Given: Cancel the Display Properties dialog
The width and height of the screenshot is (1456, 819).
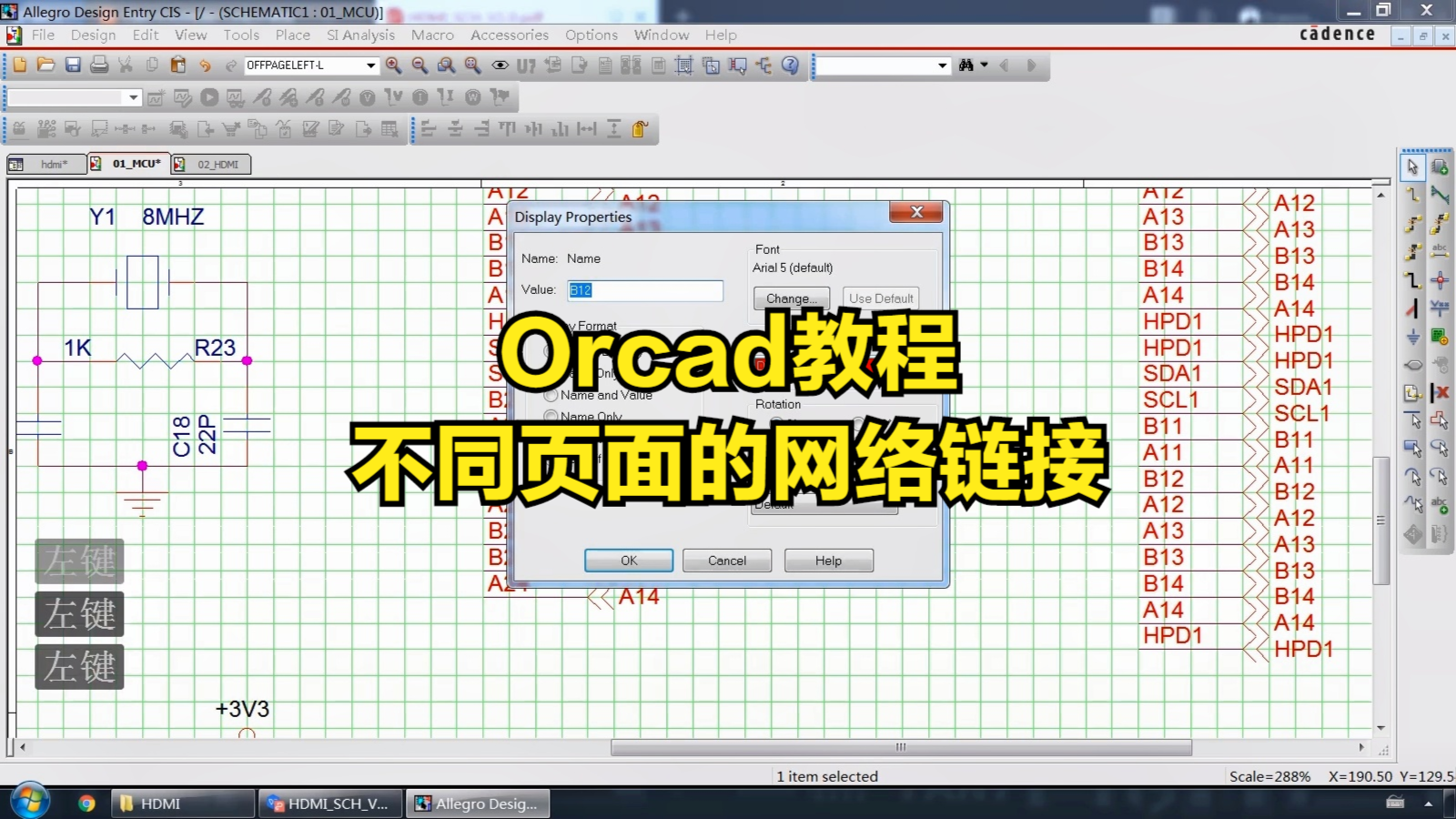Looking at the screenshot, I should (727, 561).
